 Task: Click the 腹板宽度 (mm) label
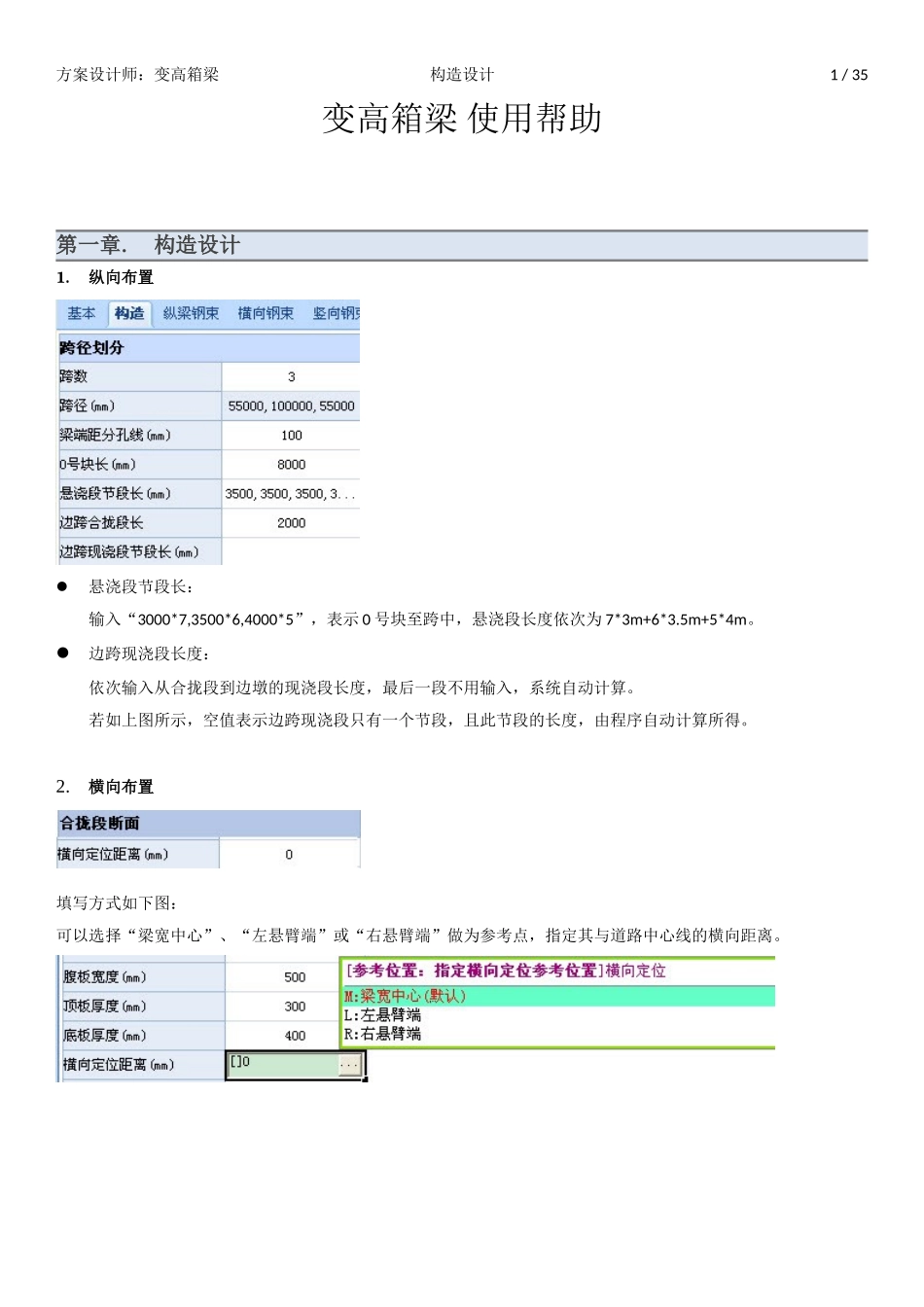coord(105,977)
